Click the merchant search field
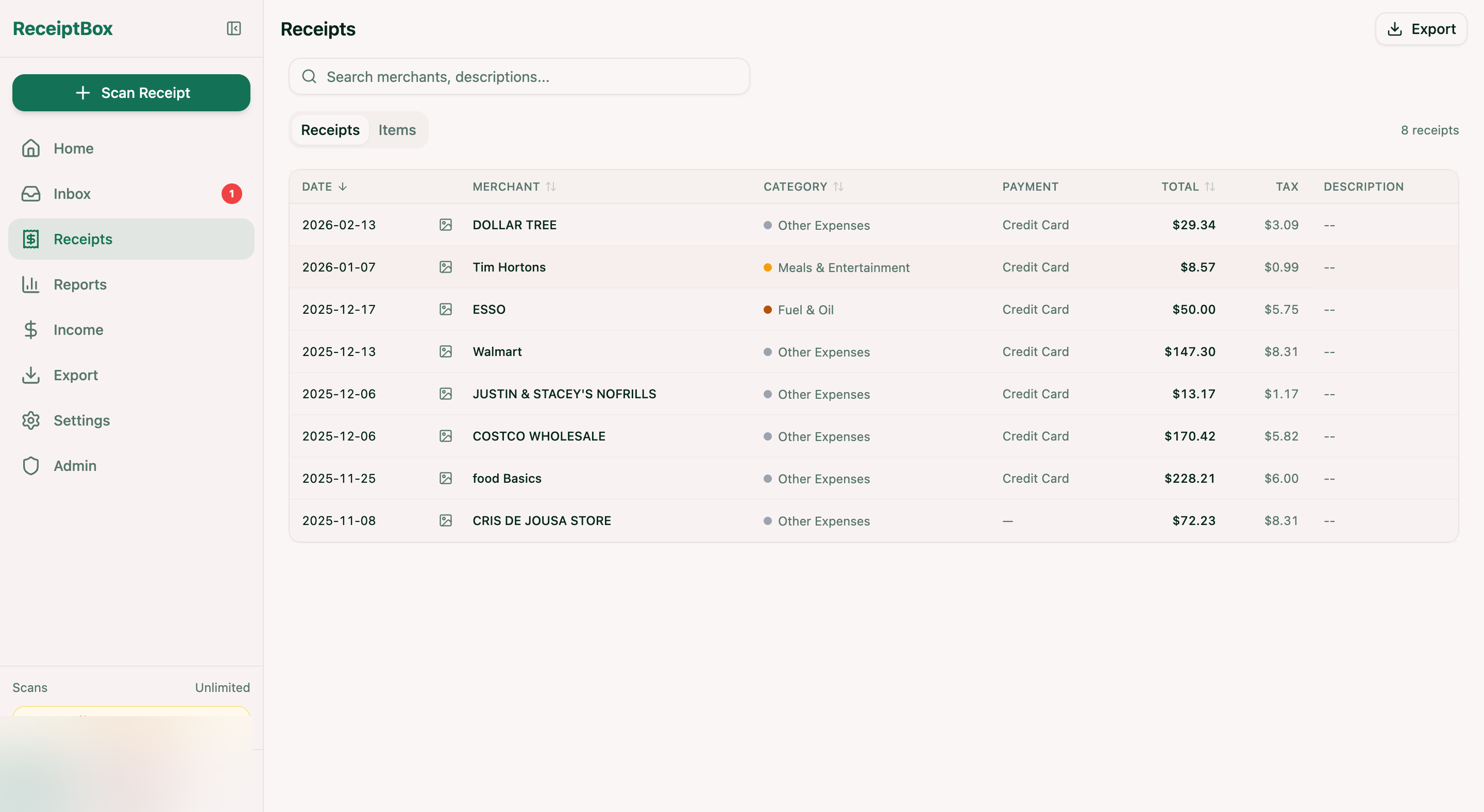This screenshot has height=812, width=1484. (518, 76)
